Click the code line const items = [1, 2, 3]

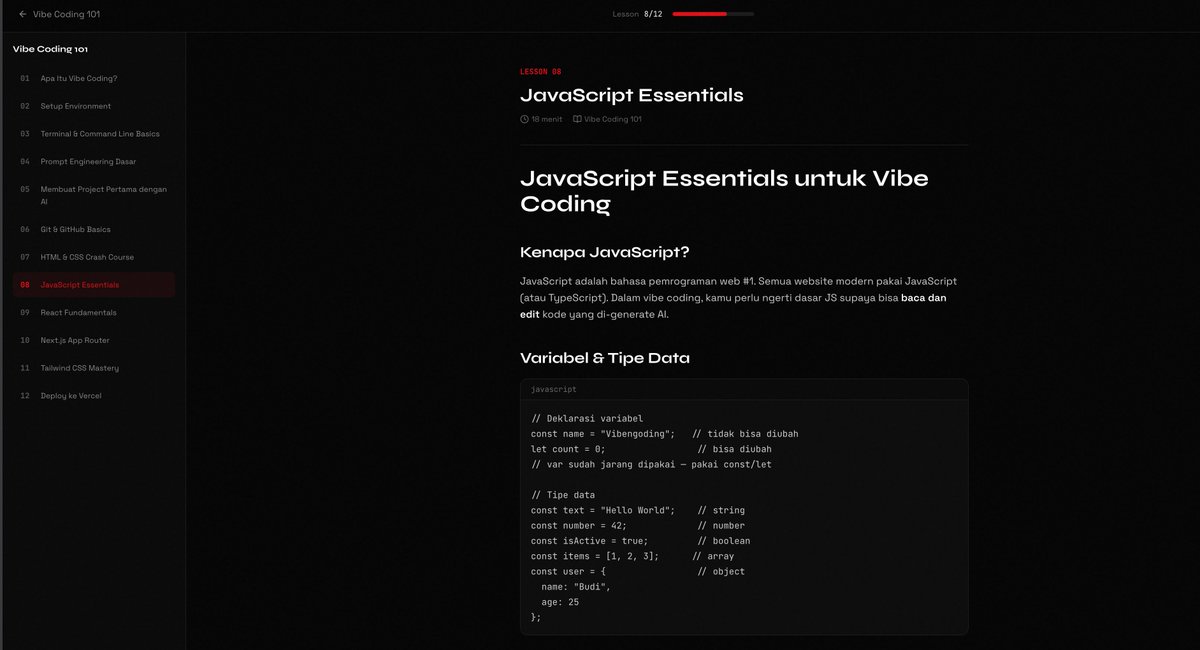(x=595, y=556)
